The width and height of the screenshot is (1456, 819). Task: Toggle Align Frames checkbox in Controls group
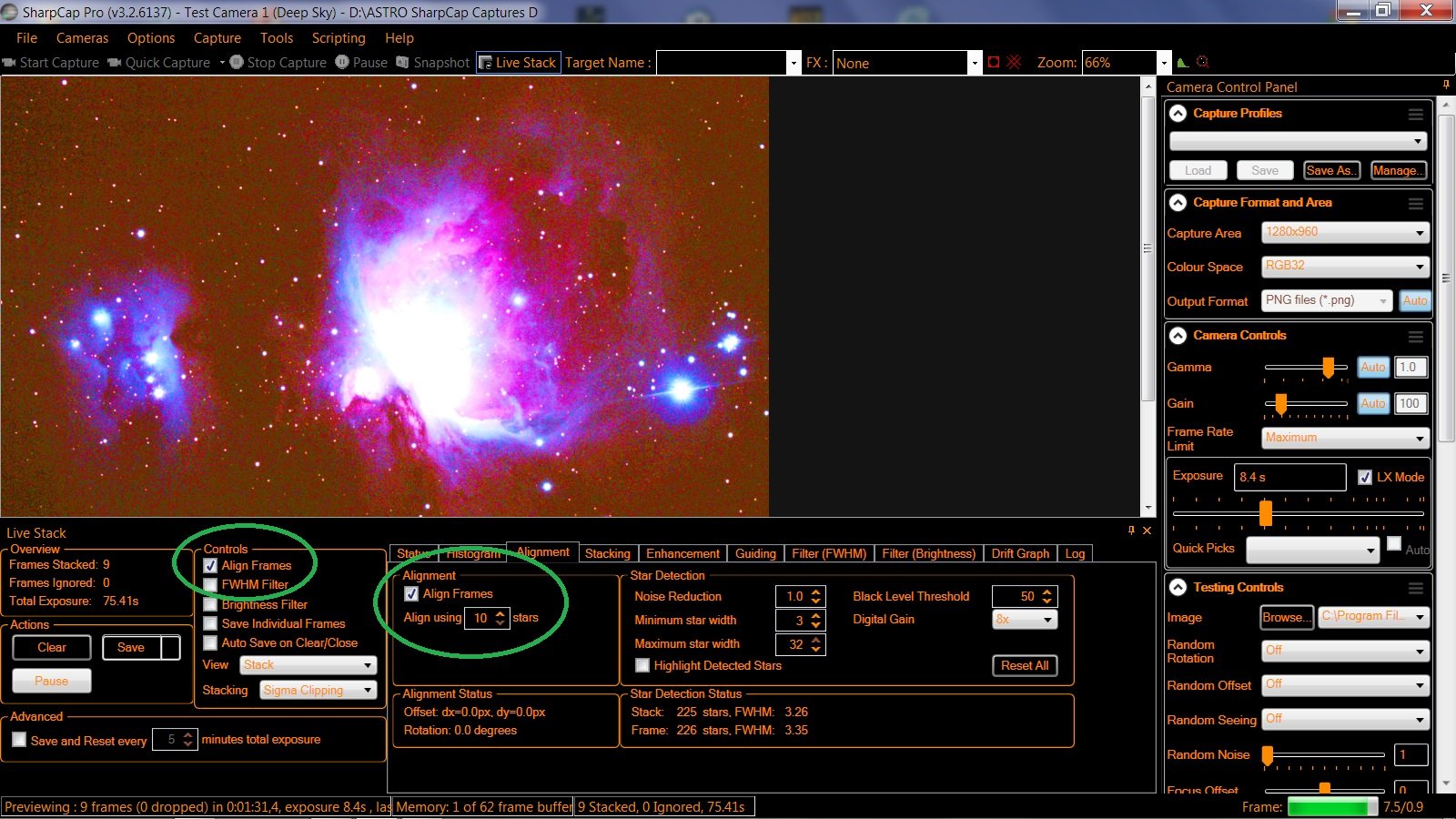pos(210,566)
